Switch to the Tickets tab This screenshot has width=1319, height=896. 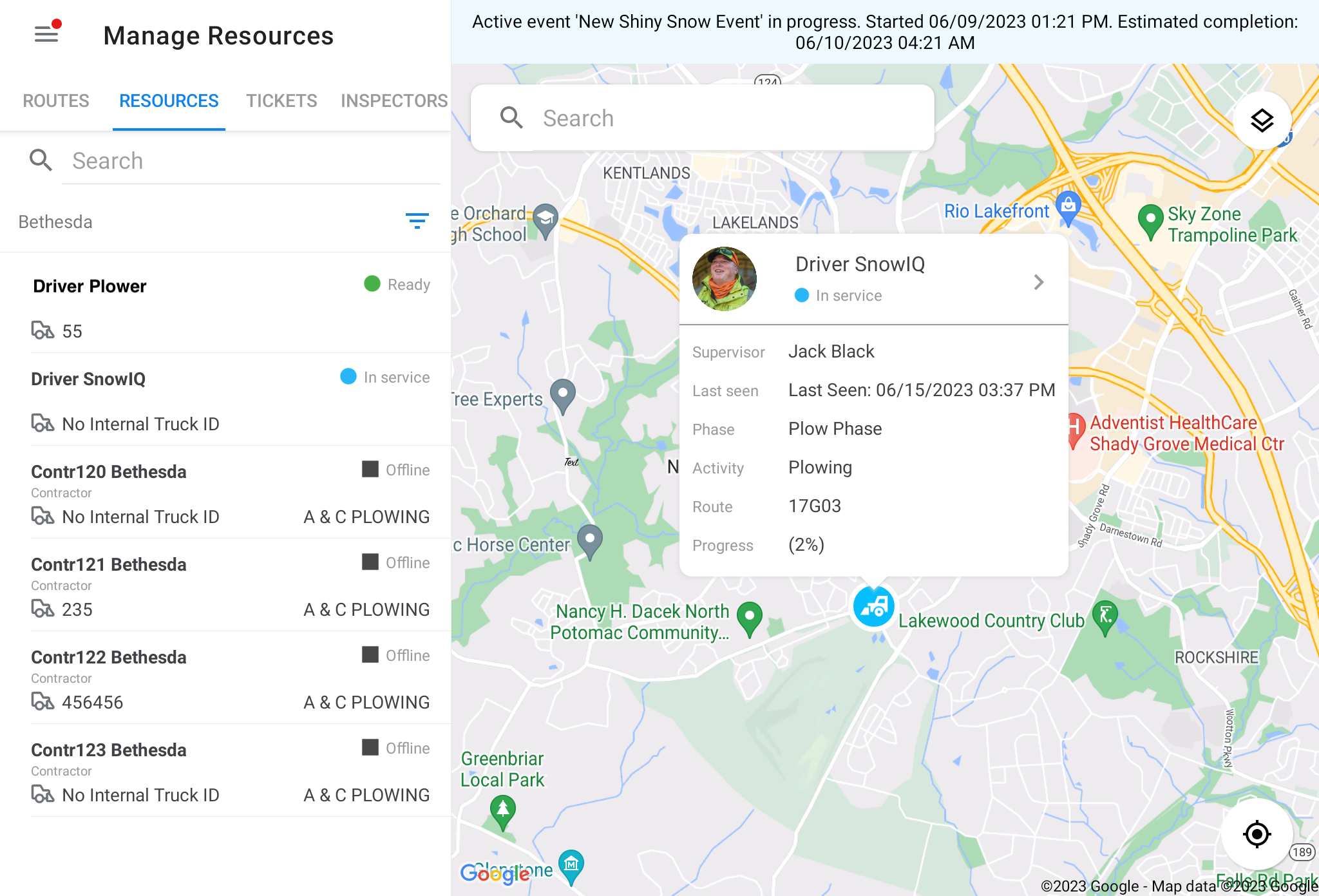281,101
